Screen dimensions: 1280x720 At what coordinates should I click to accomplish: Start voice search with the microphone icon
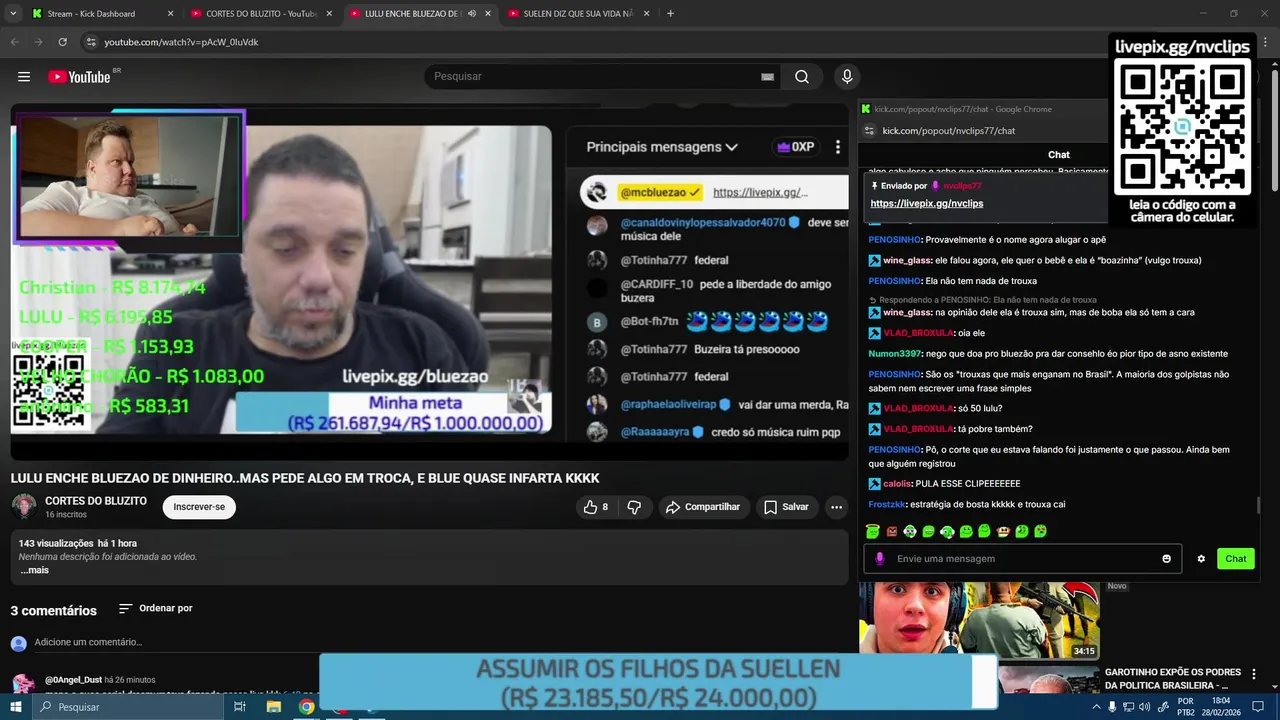(x=847, y=77)
